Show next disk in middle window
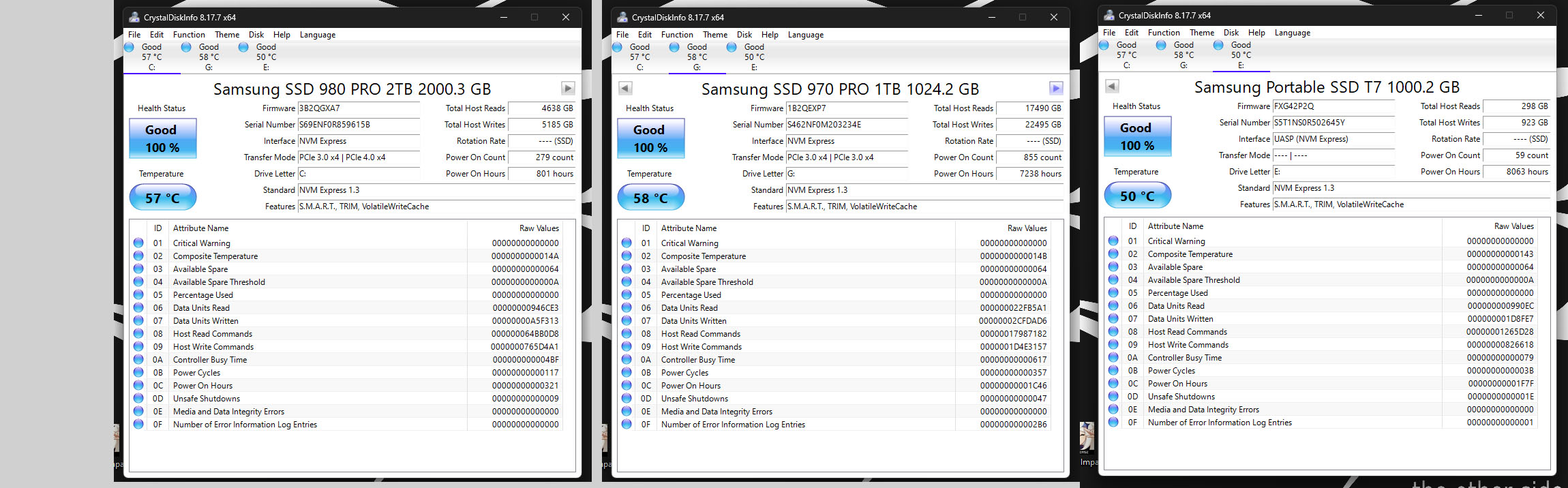The width and height of the screenshot is (1568, 488). click(1056, 88)
